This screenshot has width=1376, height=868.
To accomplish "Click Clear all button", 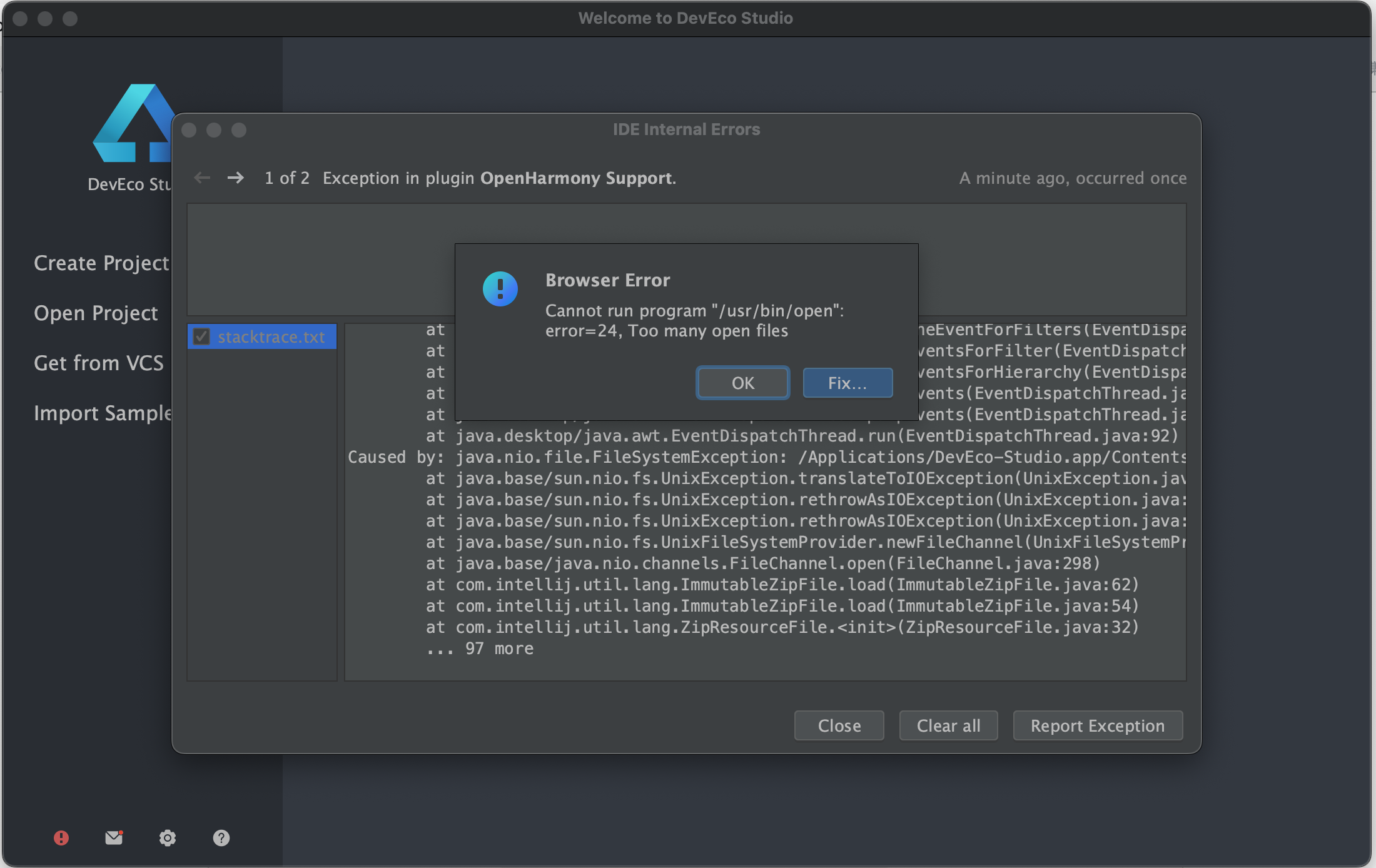I will (x=948, y=725).
